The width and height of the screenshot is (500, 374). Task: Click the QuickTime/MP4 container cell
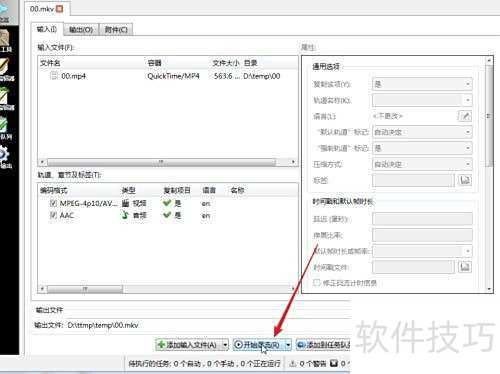[x=173, y=76]
